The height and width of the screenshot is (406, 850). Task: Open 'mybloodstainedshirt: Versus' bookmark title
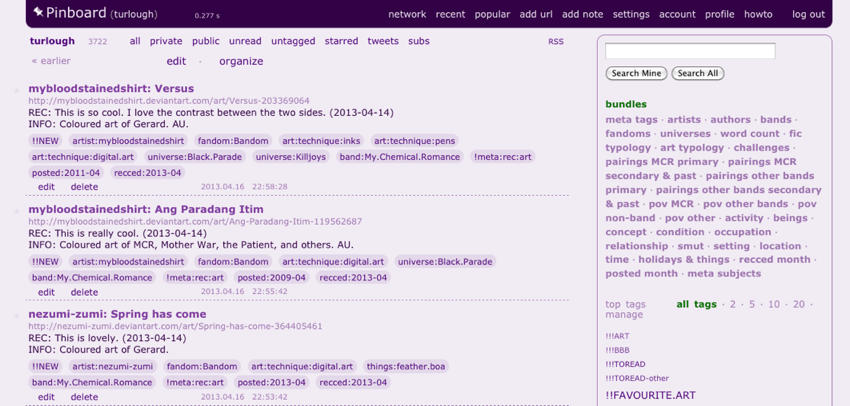click(111, 88)
